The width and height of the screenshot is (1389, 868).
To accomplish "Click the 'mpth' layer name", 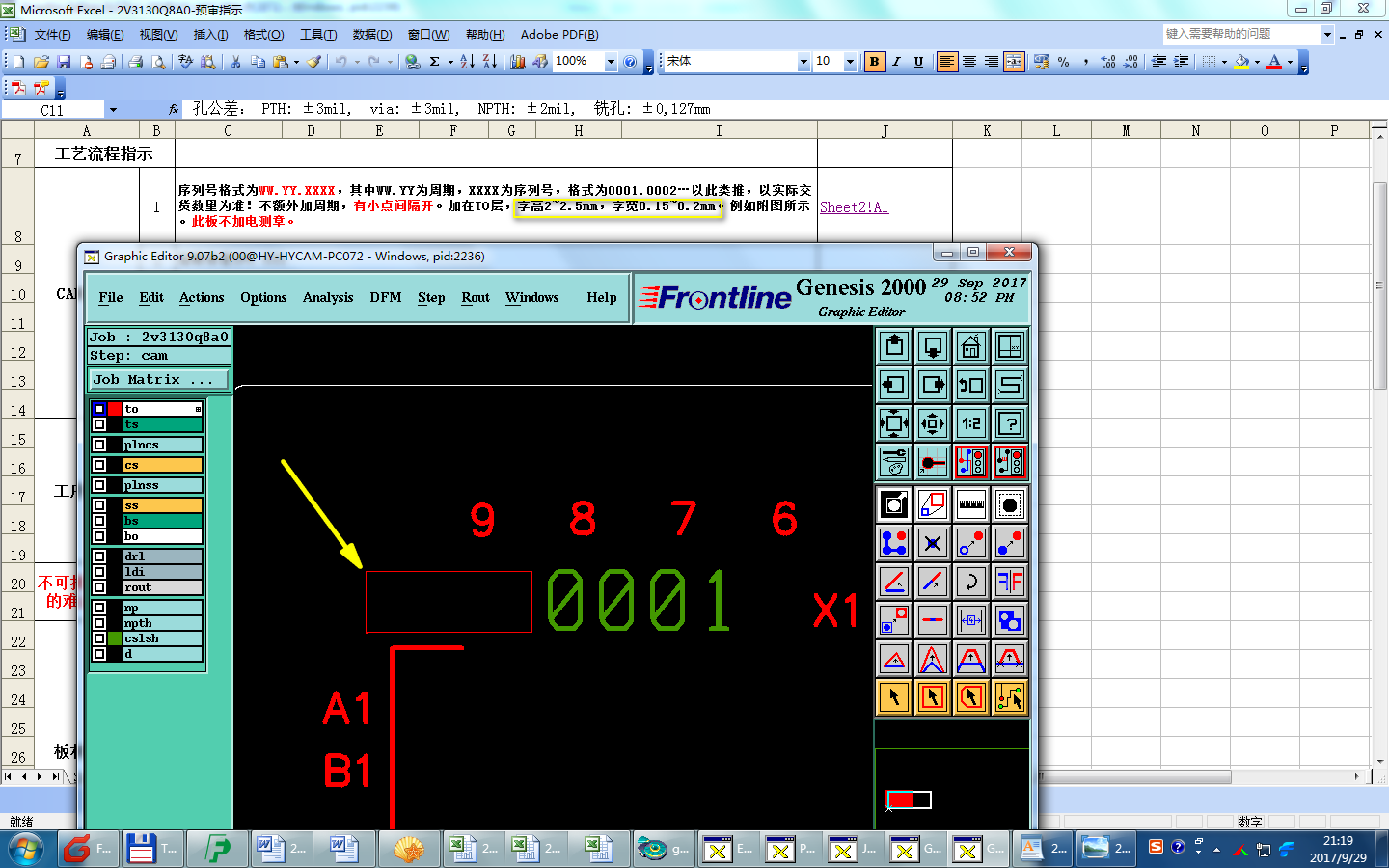I will coord(162,623).
